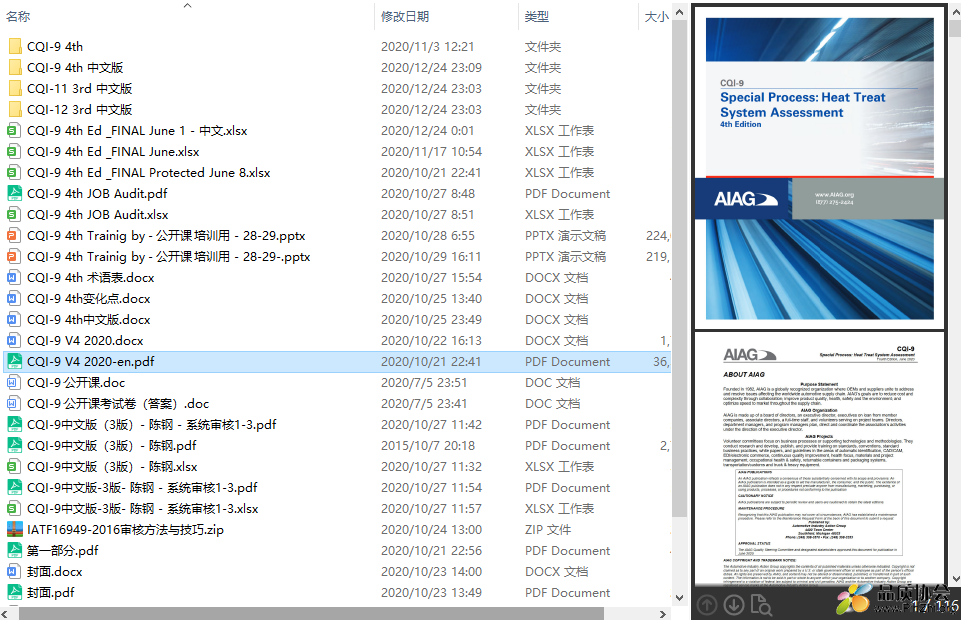Click folder icon of CQI-12 3rd 中文版
Screen dimensions: 961x620
click(x=15, y=110)
